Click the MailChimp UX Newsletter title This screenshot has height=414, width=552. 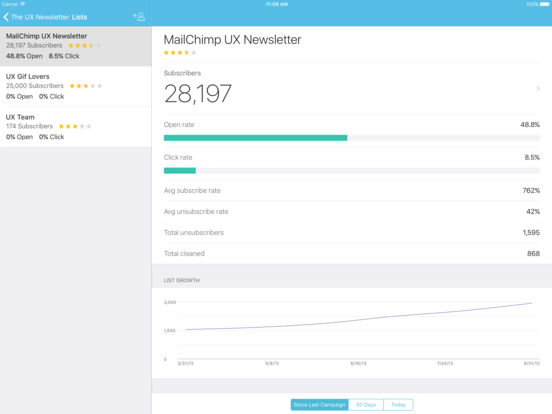pos(232,40)
